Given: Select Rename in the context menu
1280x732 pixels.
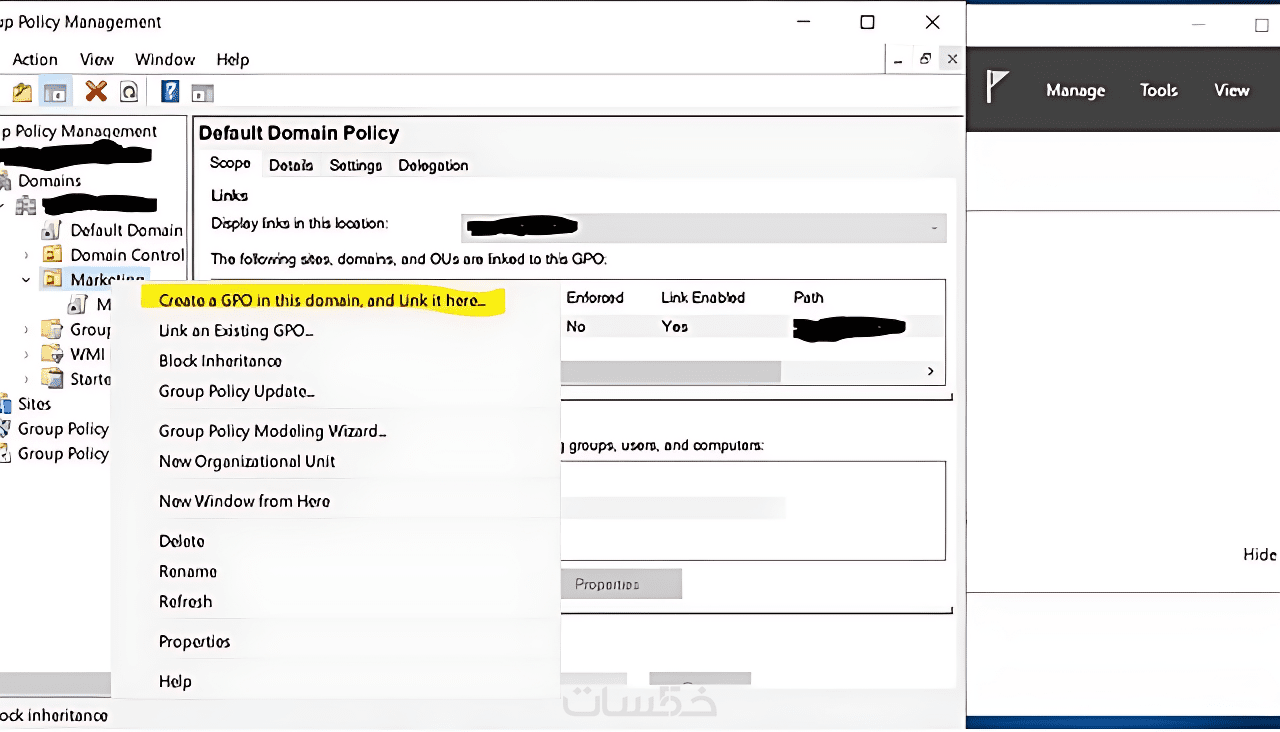Looking at the screenshot, I should (188, 571).
